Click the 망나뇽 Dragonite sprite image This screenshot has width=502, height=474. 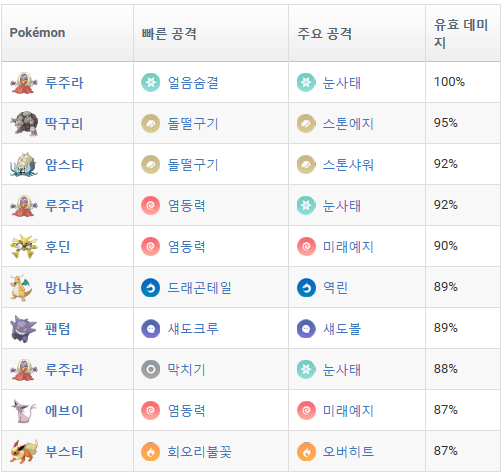(x=23, y=287)
